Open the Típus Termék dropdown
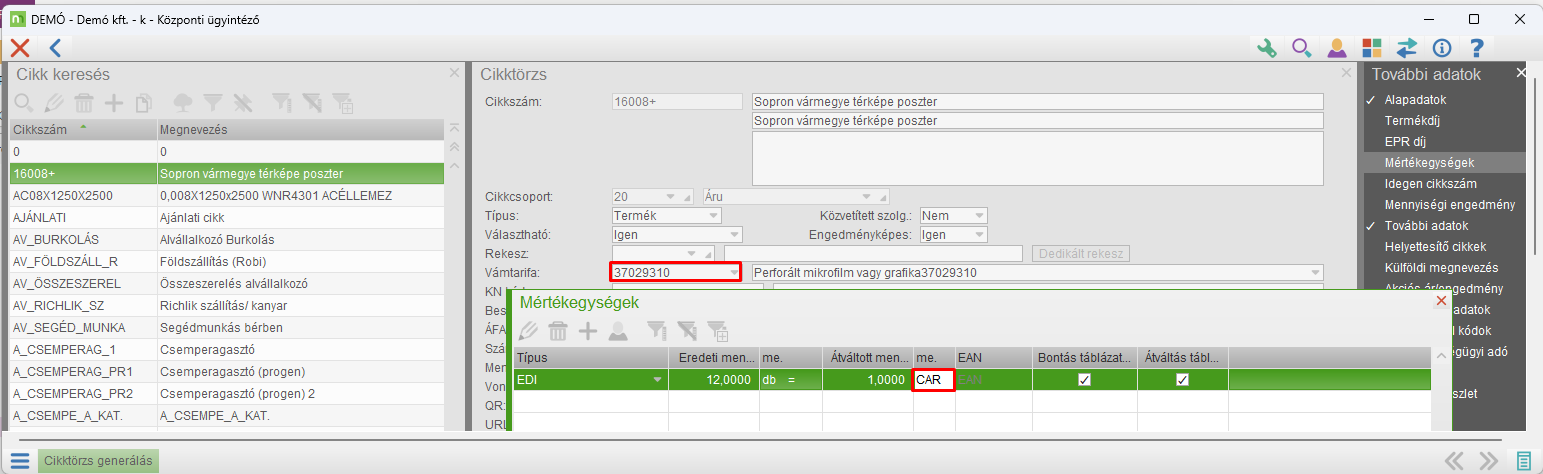The image size is (1543, 474). [x=713, y=215]
